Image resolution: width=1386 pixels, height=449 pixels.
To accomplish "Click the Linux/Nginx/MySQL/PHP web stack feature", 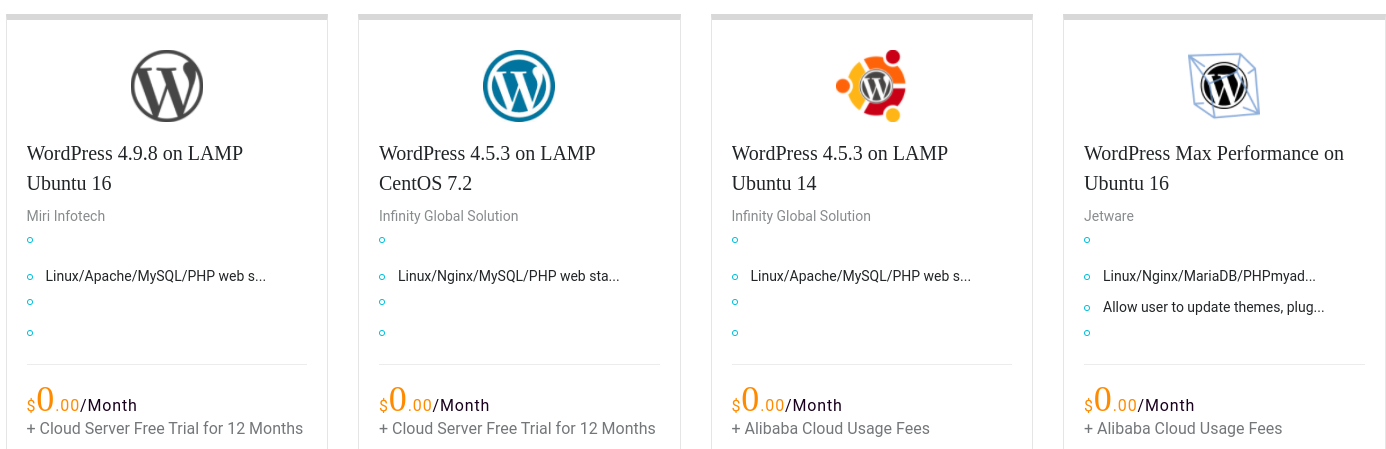I will 508,276.
